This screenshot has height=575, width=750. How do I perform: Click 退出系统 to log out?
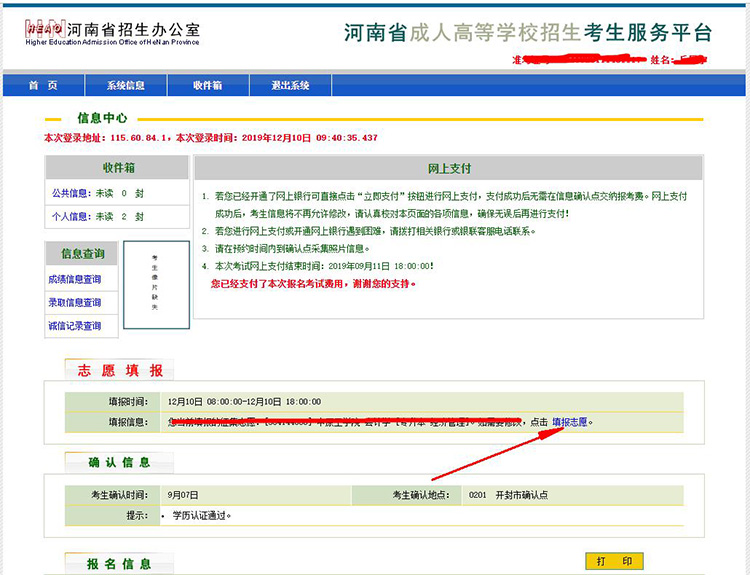290,86
